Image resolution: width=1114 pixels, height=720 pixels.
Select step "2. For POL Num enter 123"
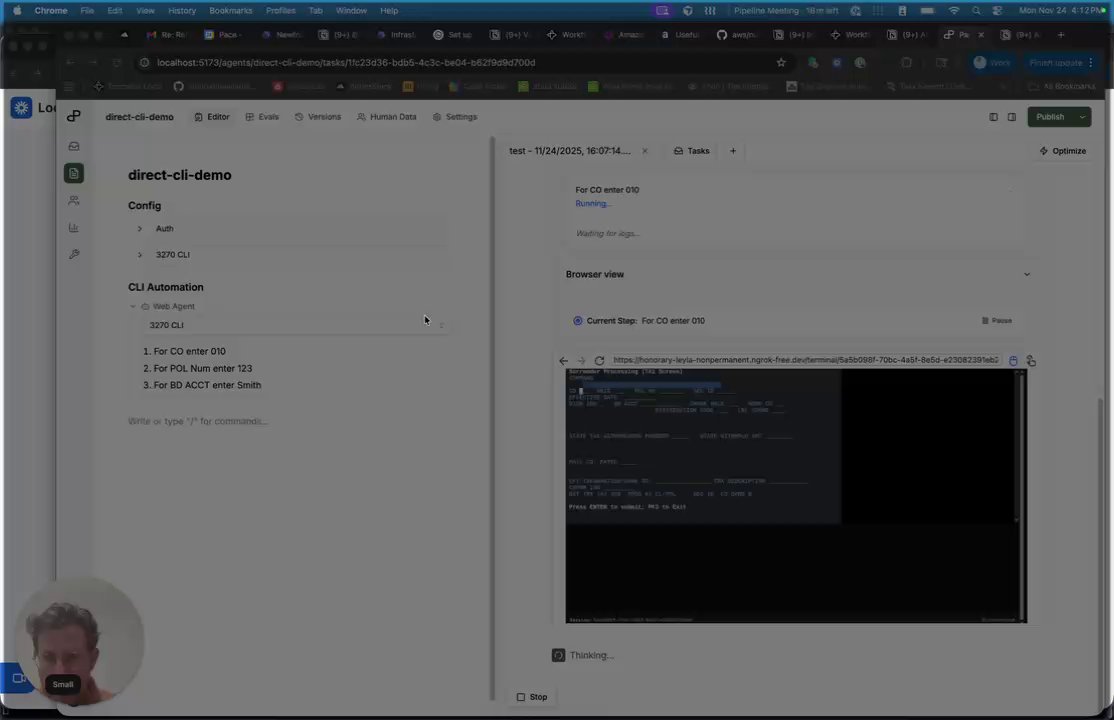[198, 368]
